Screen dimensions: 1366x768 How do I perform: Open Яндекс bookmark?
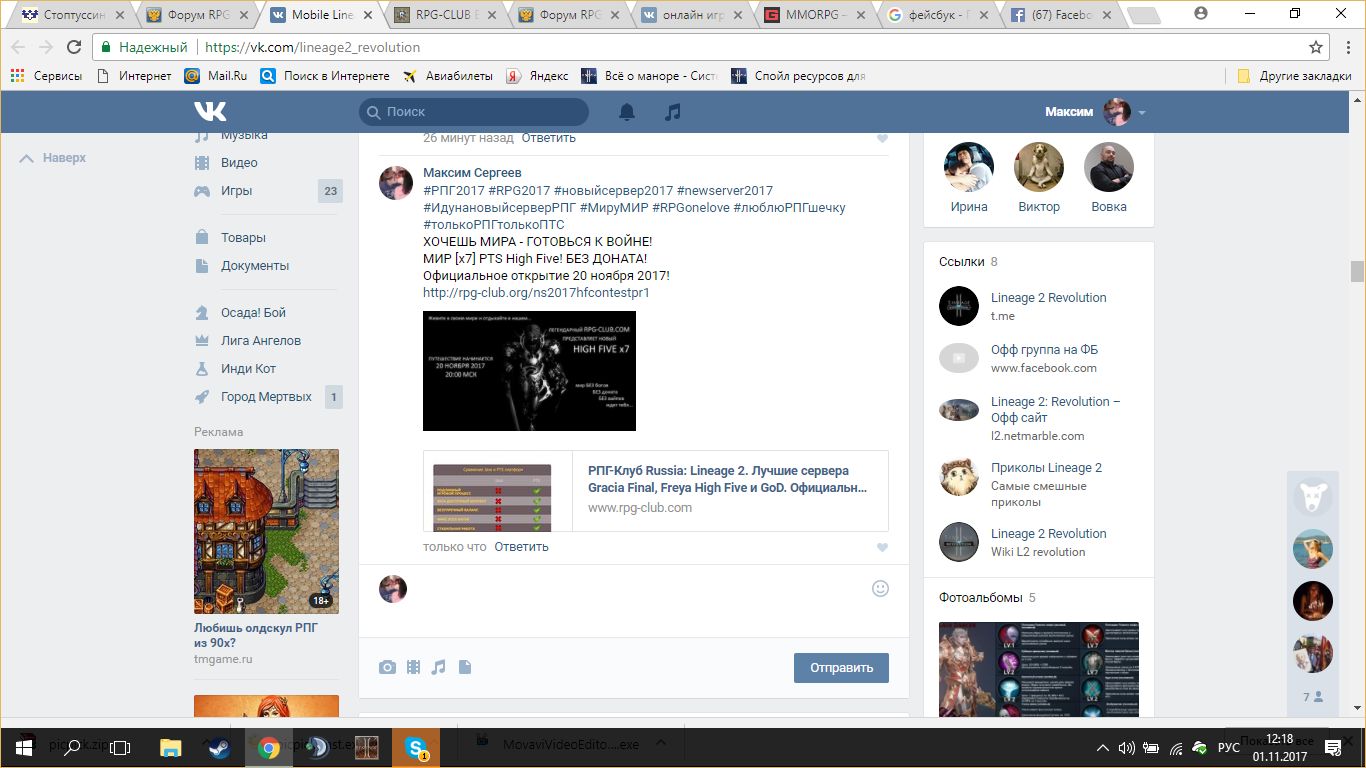[537, 76]
